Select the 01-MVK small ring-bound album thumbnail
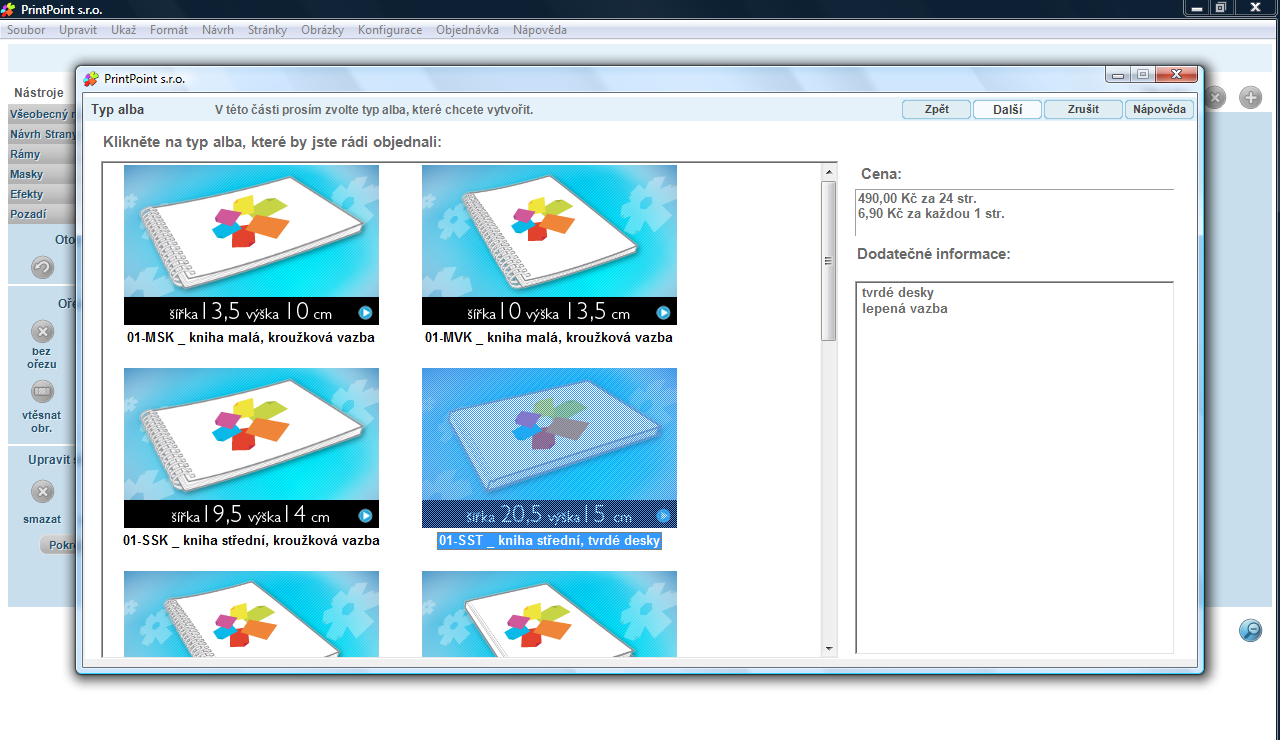Image resolution: width=1280 pixels, height=740 pixels. tap(549, 245)
